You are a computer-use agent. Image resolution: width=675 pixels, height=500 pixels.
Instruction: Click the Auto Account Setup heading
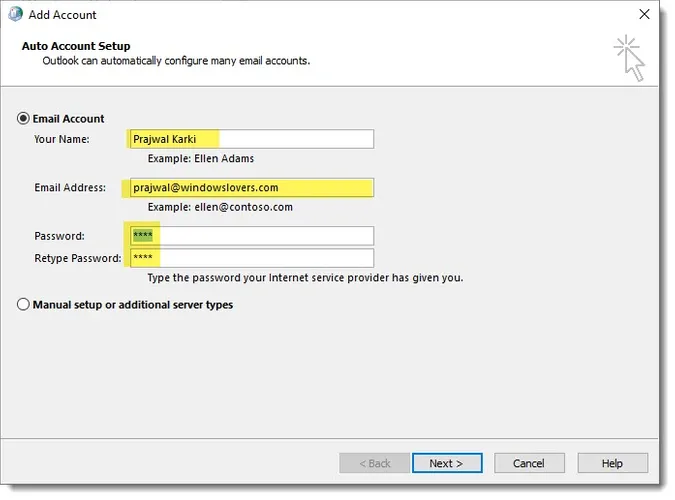tap(76, 46)
